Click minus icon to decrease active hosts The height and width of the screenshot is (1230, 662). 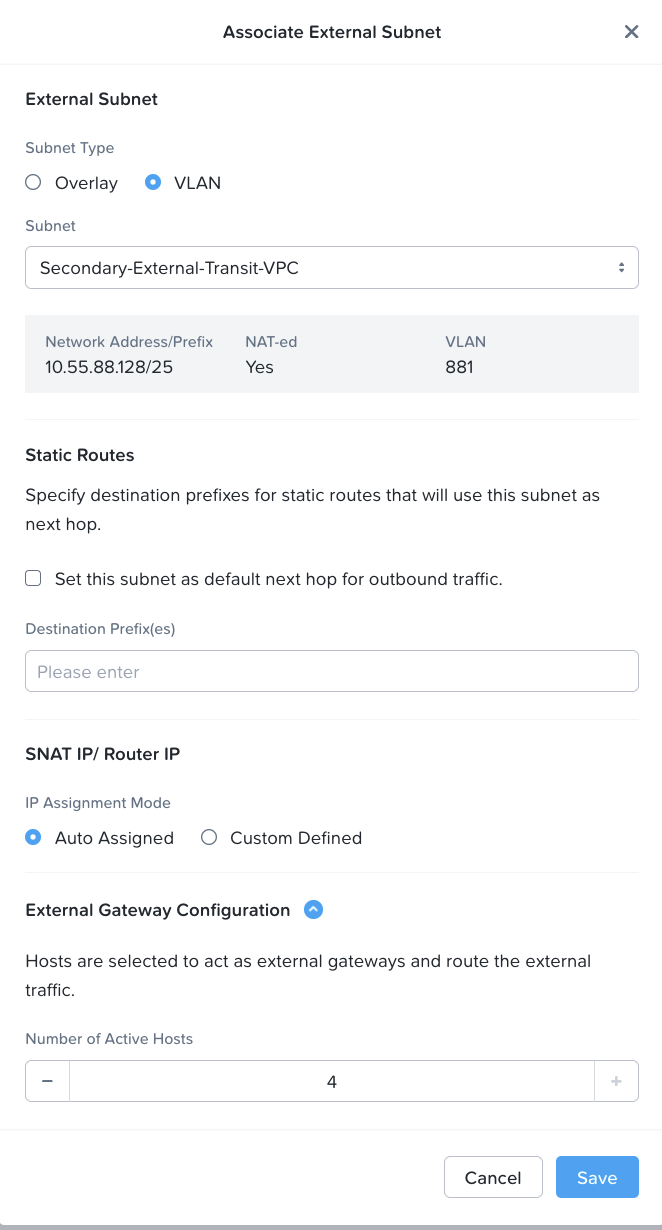coord(47,1081)
